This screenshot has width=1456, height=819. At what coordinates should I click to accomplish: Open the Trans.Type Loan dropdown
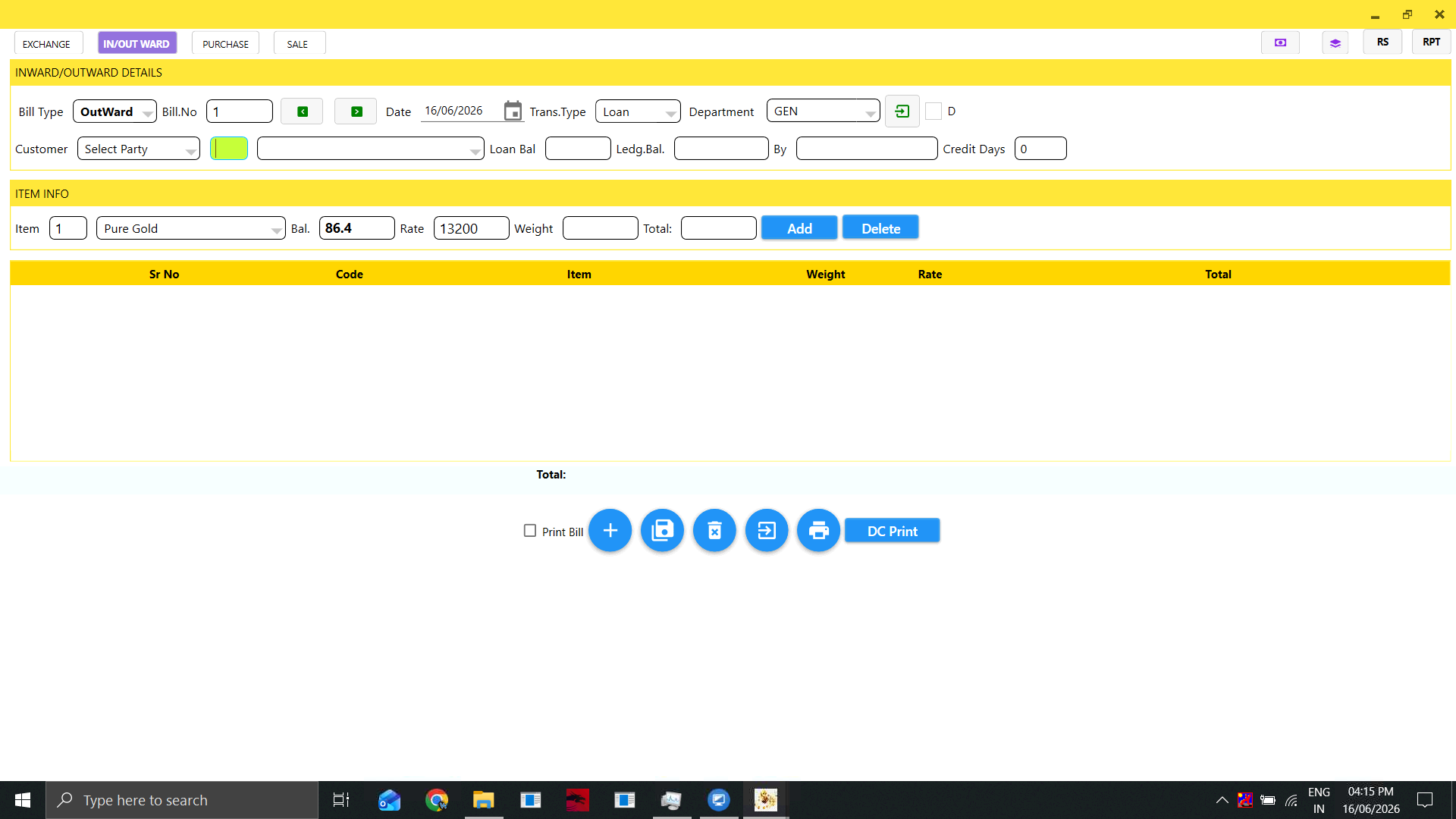(638, 111)
